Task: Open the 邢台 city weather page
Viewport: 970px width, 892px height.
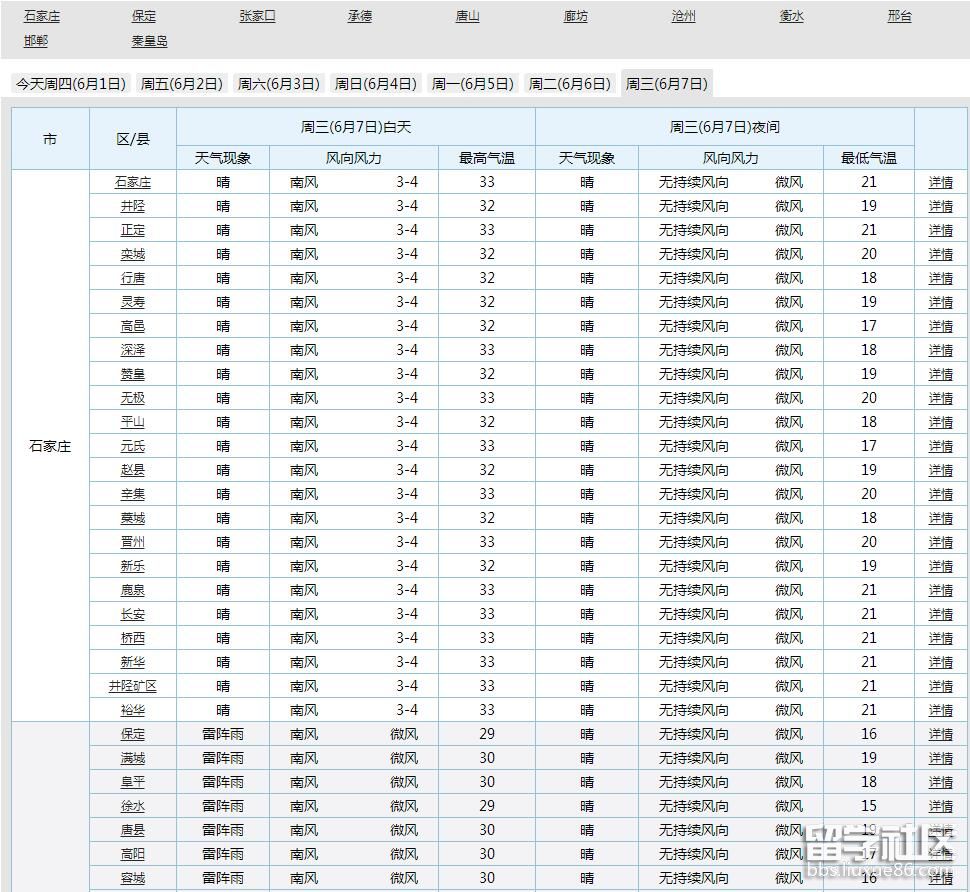Action: tap(898, 17)
